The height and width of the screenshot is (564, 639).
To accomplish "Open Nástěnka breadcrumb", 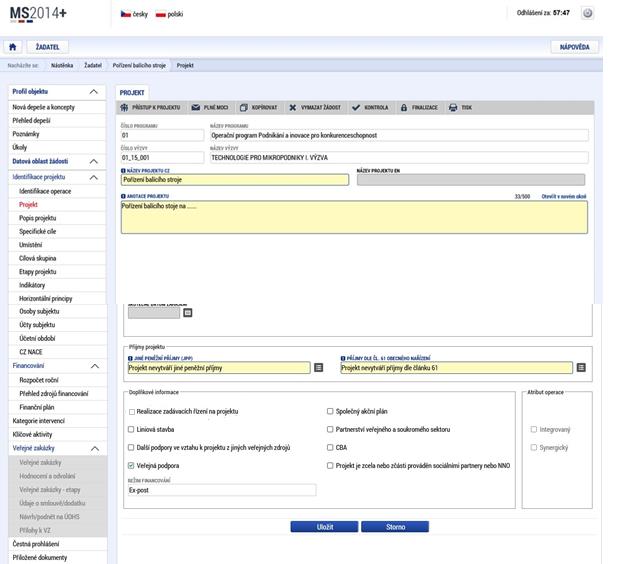I will click(x=62, y=65).
